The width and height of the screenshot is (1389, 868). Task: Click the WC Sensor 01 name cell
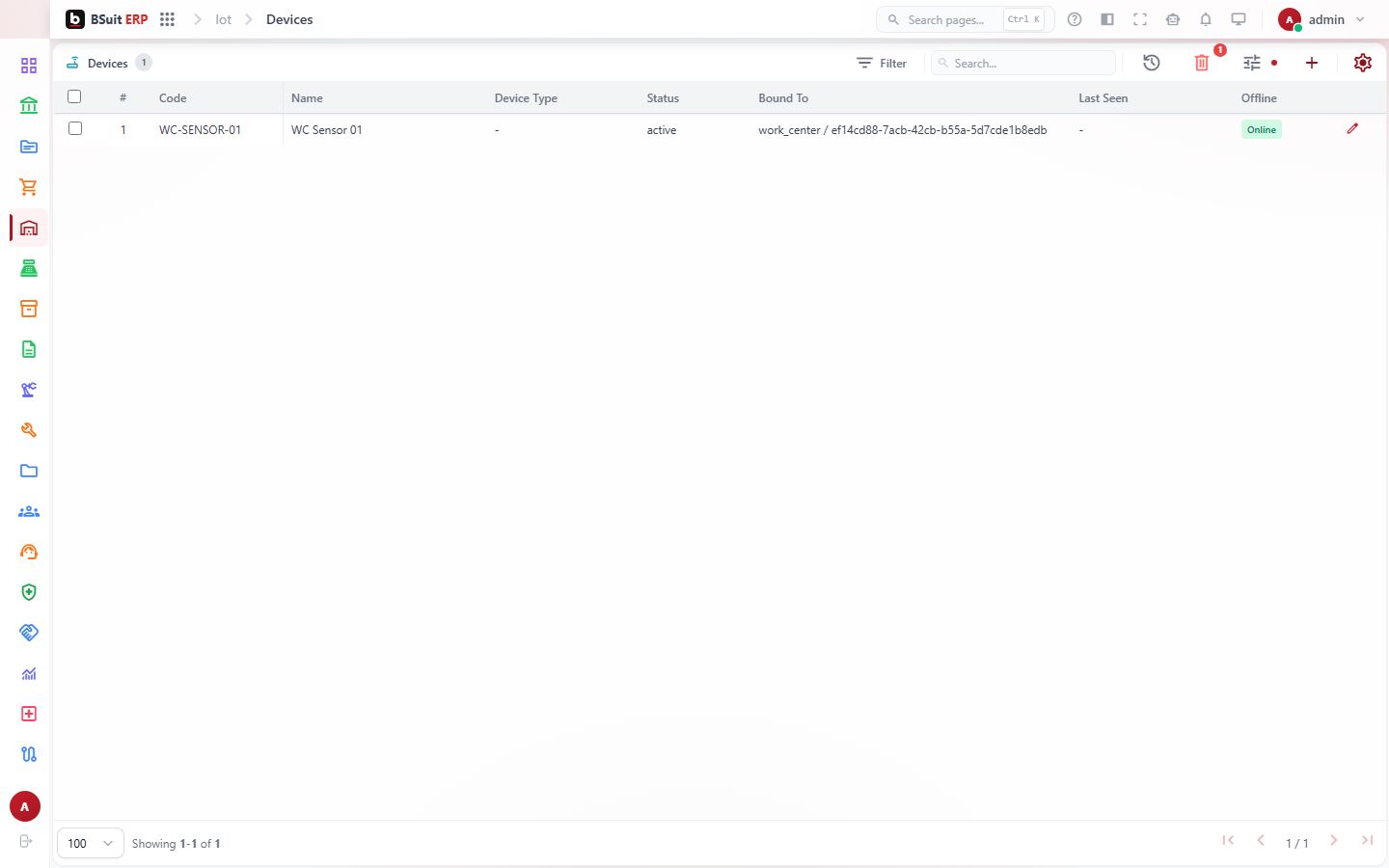(327, 129)
